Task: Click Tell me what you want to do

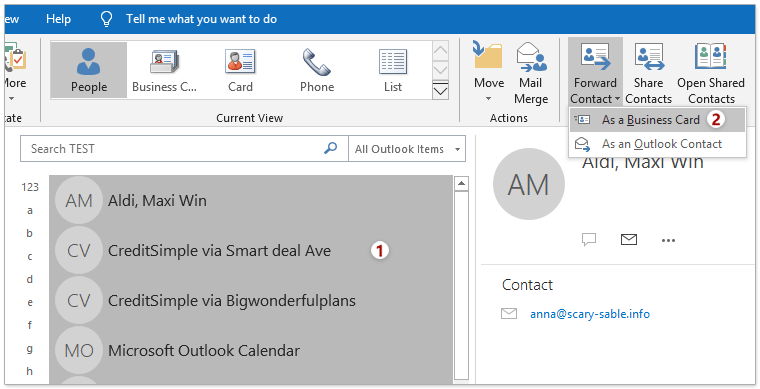Action: 201,19
